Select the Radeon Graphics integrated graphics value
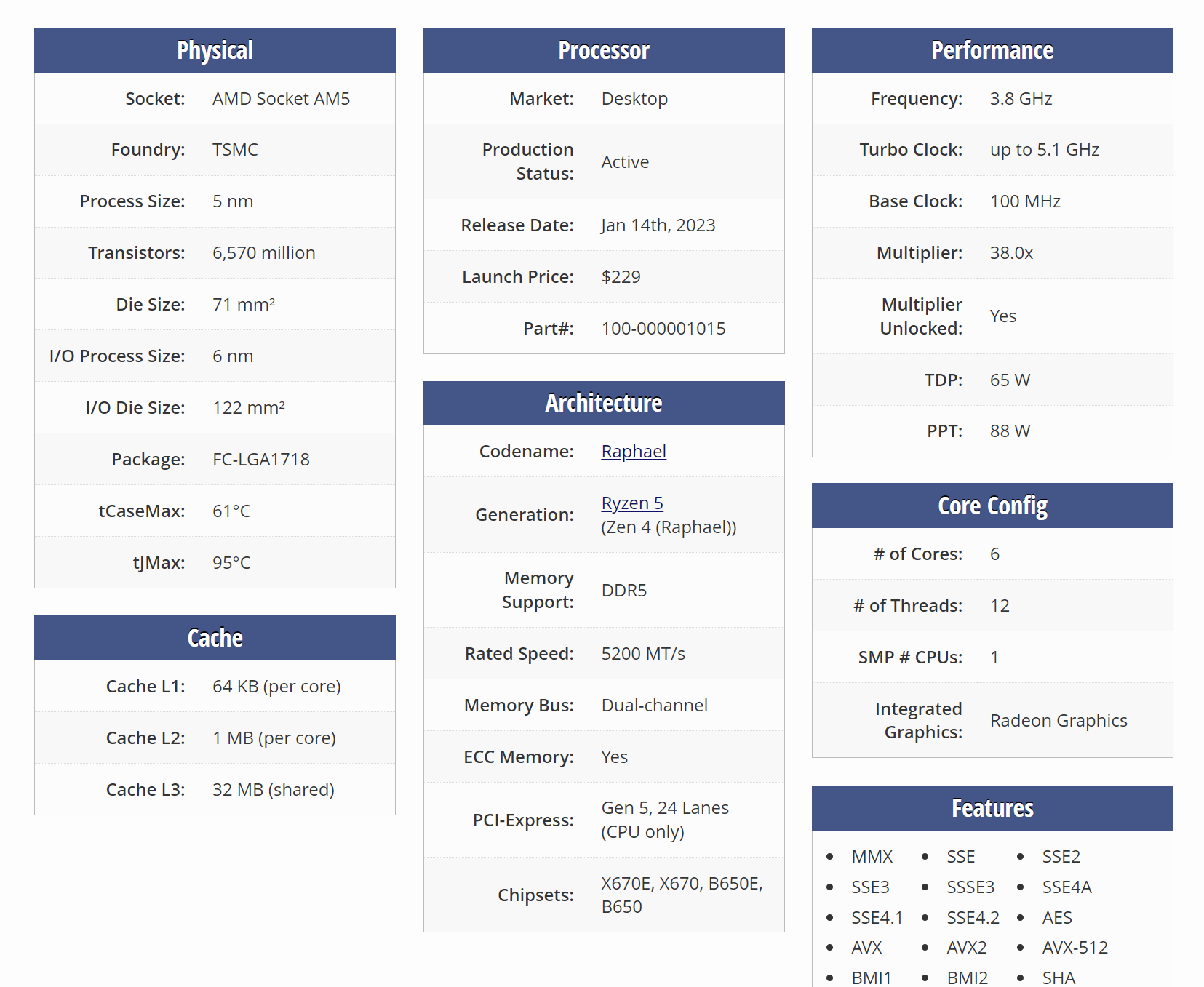This screenshot has width=1204, height=987. coord(1059,721)
